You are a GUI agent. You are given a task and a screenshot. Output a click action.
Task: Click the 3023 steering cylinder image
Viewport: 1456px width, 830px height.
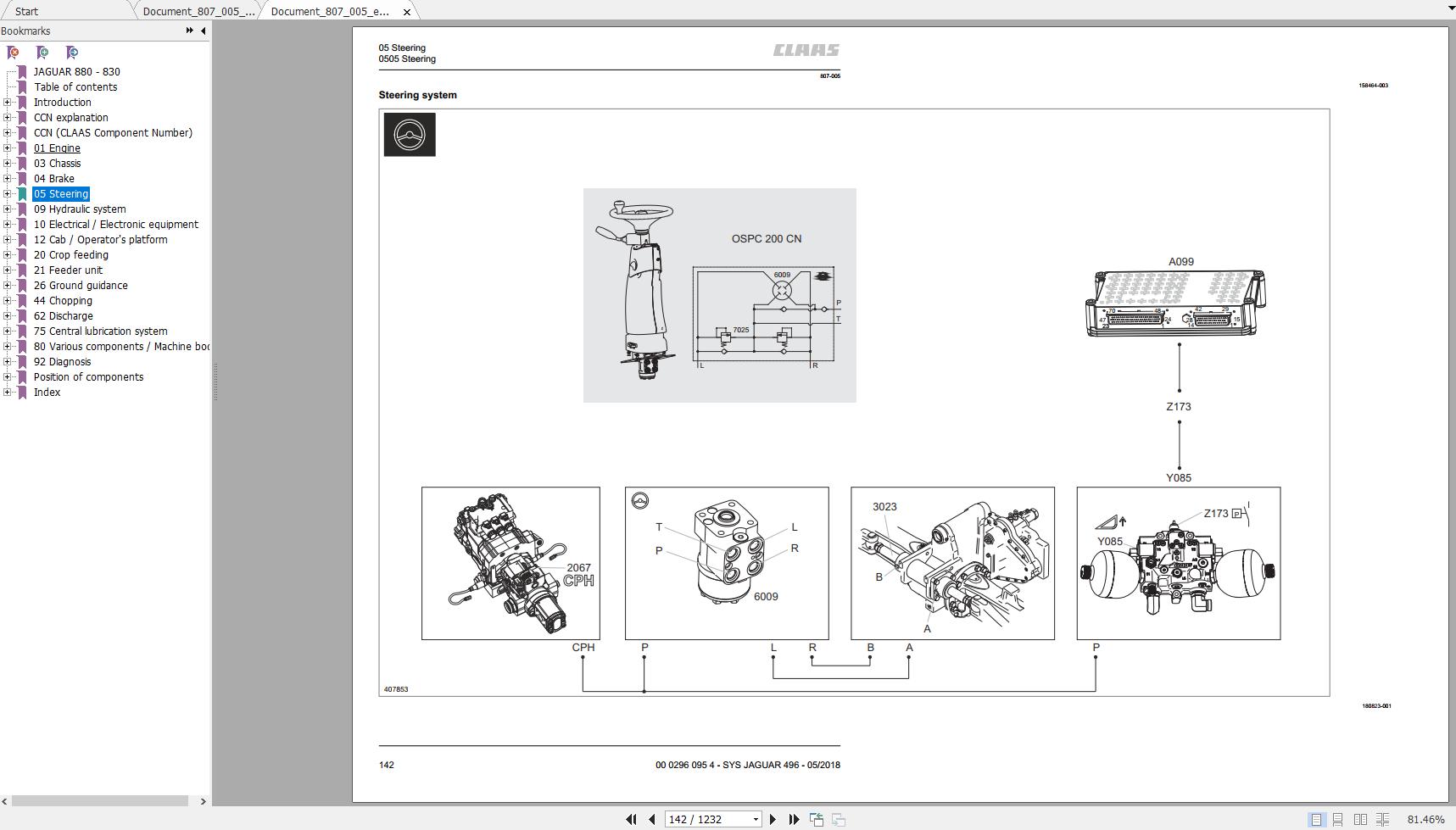click(x=952, y=563)
